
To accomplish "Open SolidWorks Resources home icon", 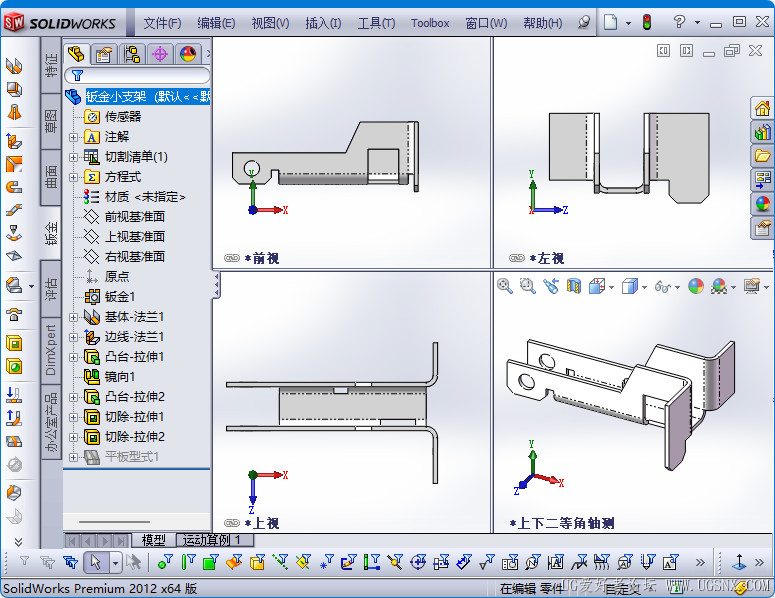I will click(762, 108).
